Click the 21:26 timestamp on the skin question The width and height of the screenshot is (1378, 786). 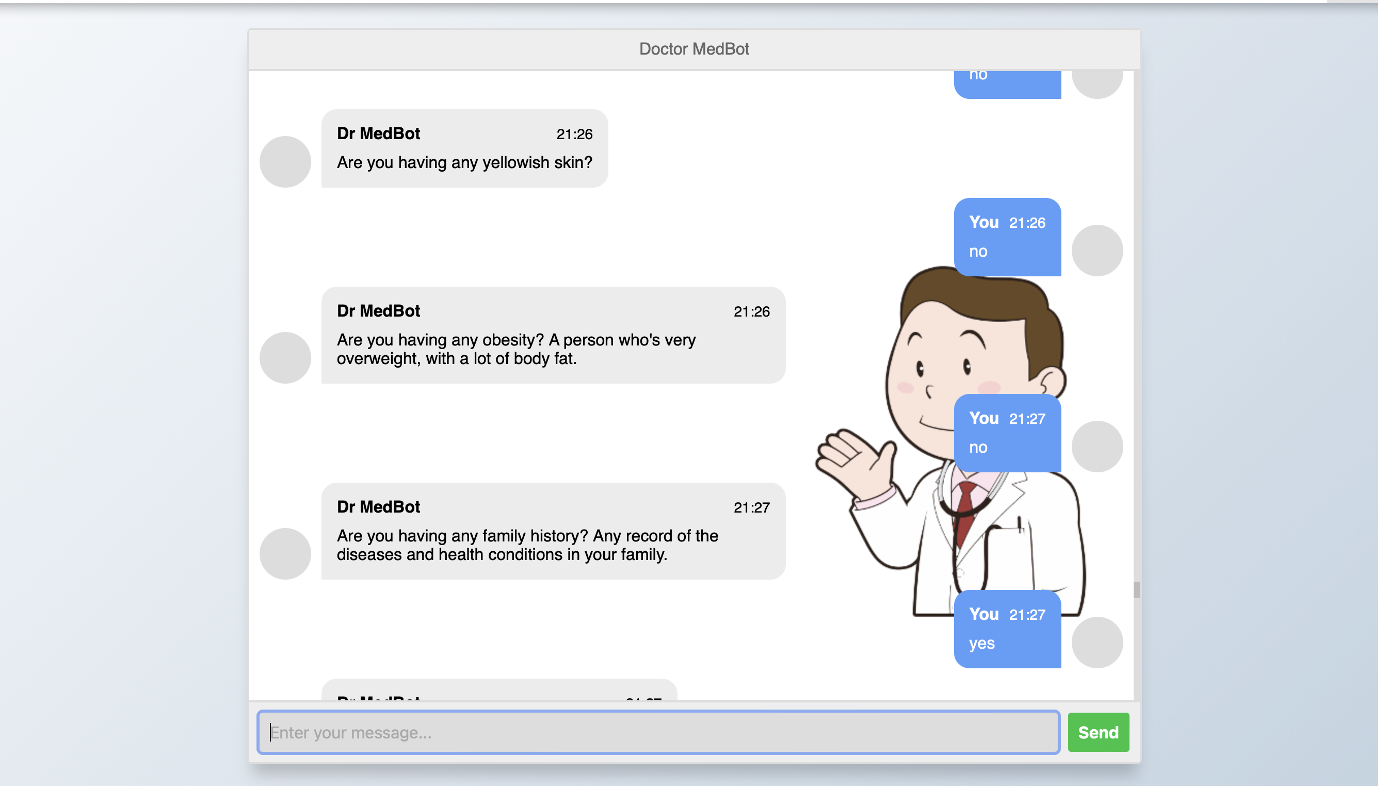(x=575, y=133)
